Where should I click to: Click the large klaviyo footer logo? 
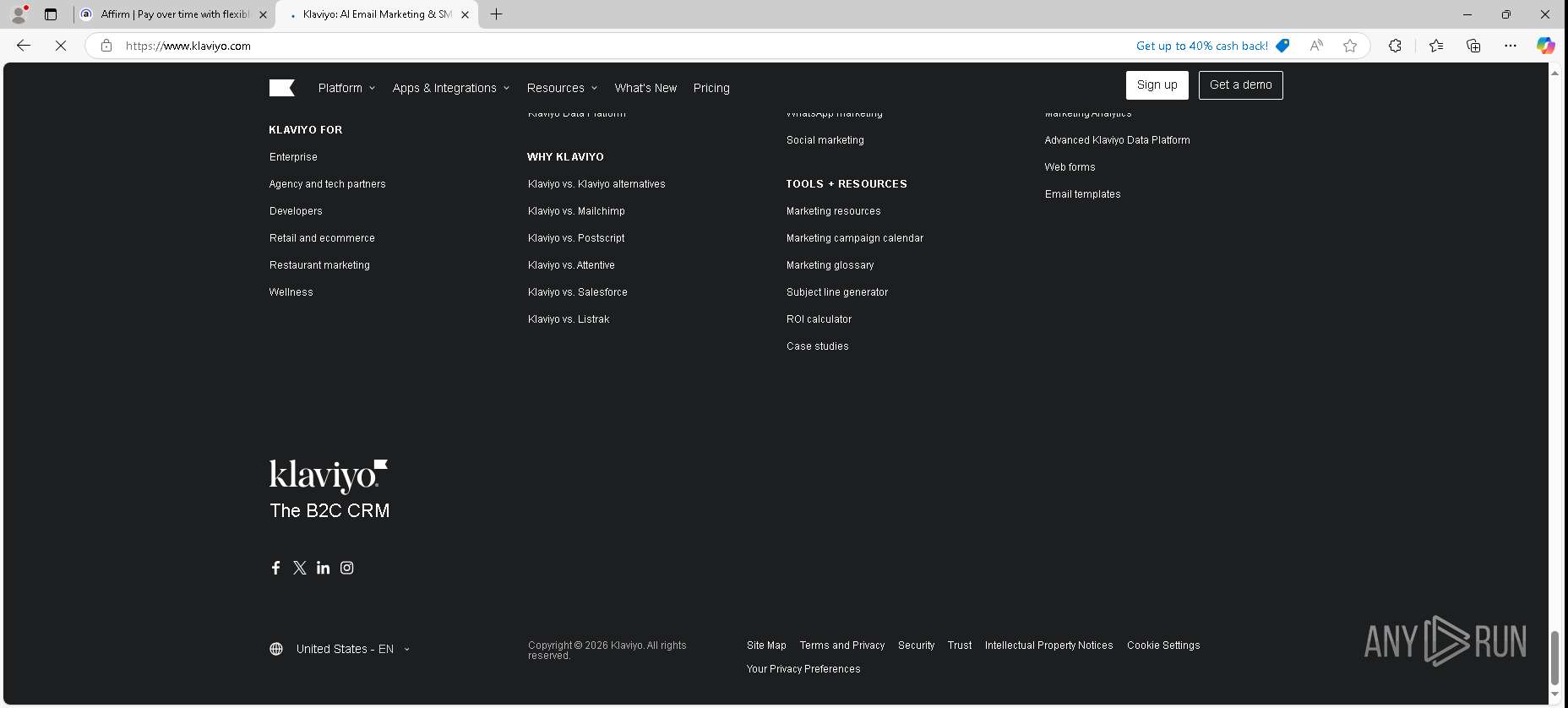[329, 477]
